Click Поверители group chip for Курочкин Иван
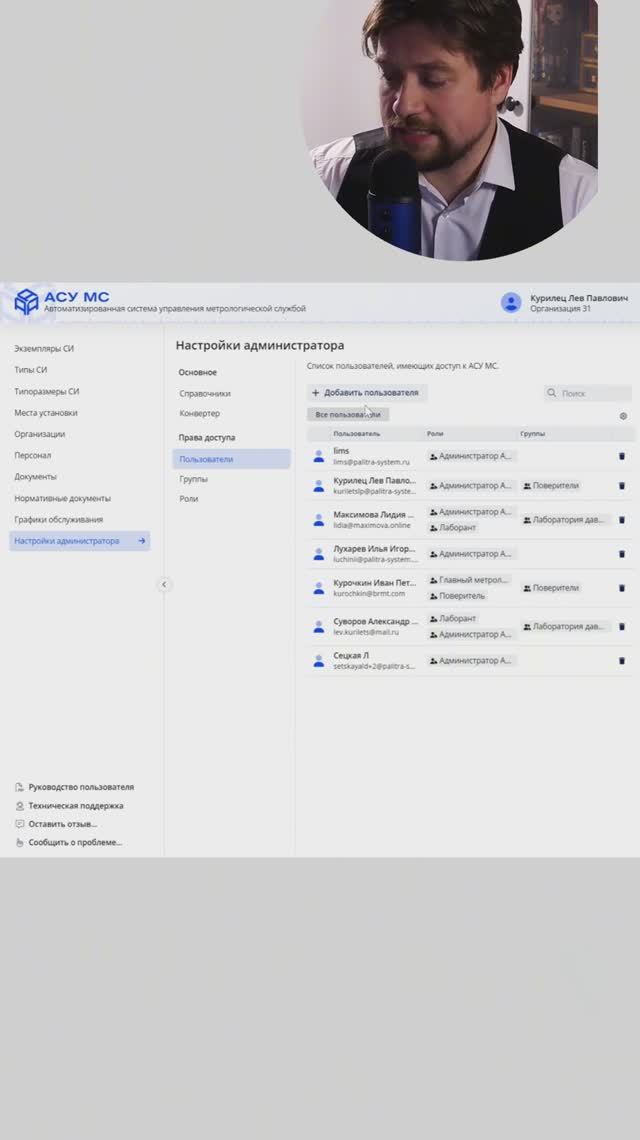 (x=551, y=587)
